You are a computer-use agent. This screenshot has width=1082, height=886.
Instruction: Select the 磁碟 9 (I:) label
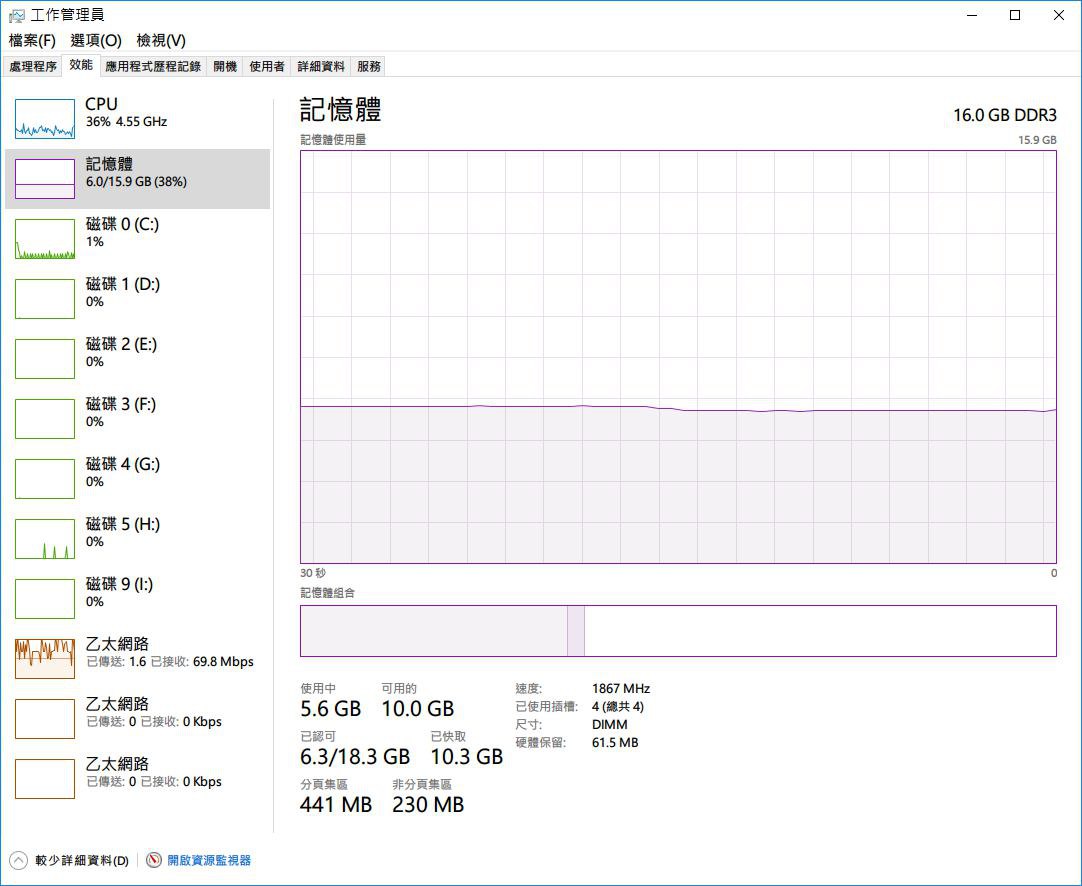click(x=119, y=584)
